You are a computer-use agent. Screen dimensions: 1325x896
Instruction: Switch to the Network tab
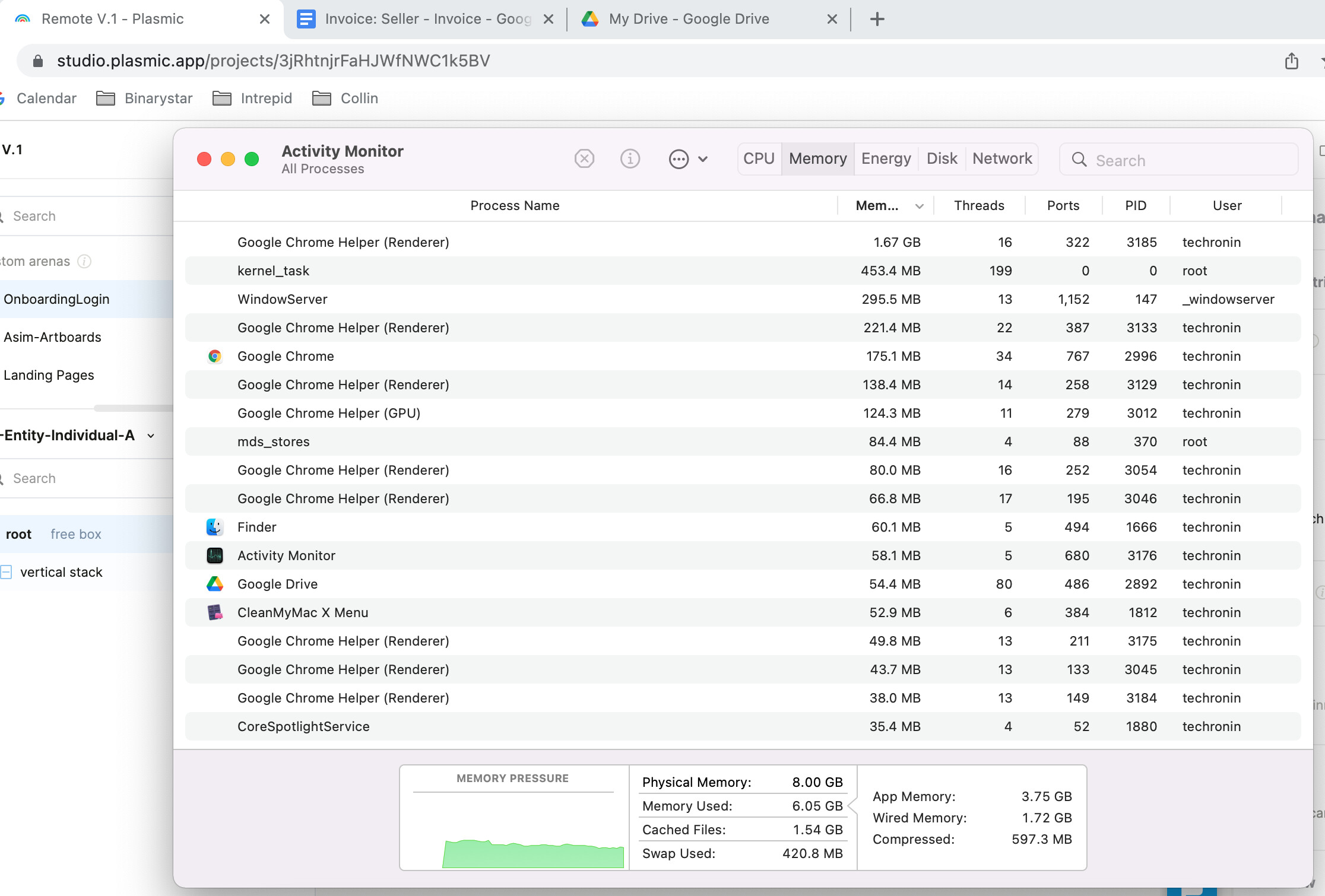[1002, 159]
